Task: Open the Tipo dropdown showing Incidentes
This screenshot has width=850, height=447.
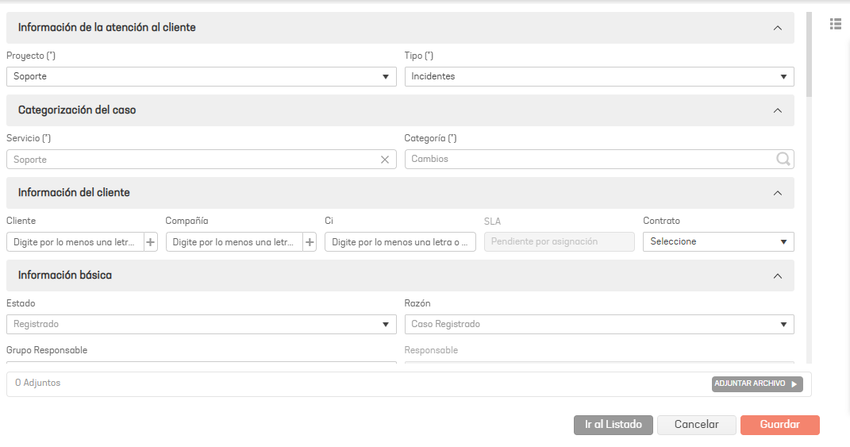Action: click(599, 76)
